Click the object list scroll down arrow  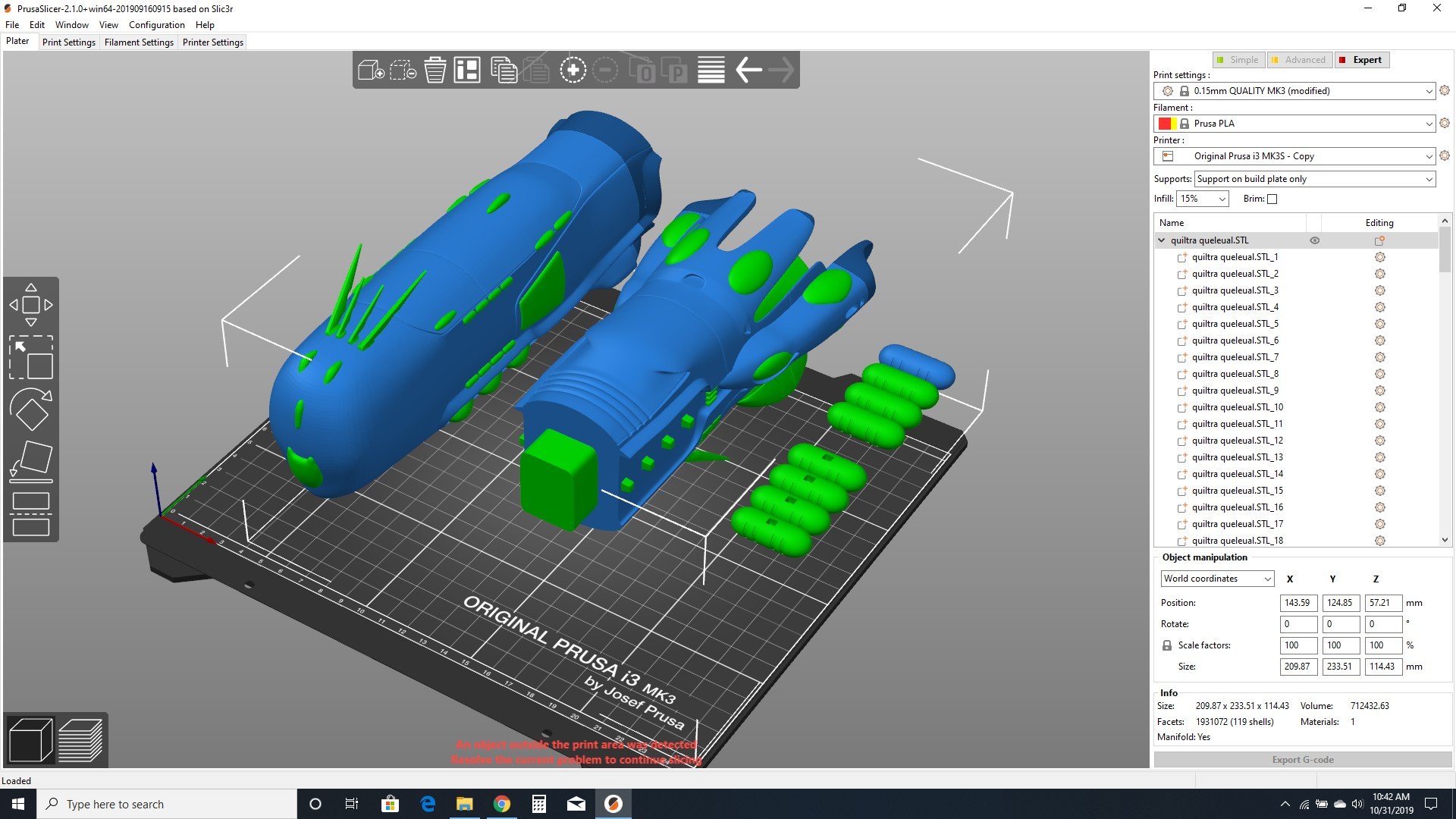[1445, 540]
